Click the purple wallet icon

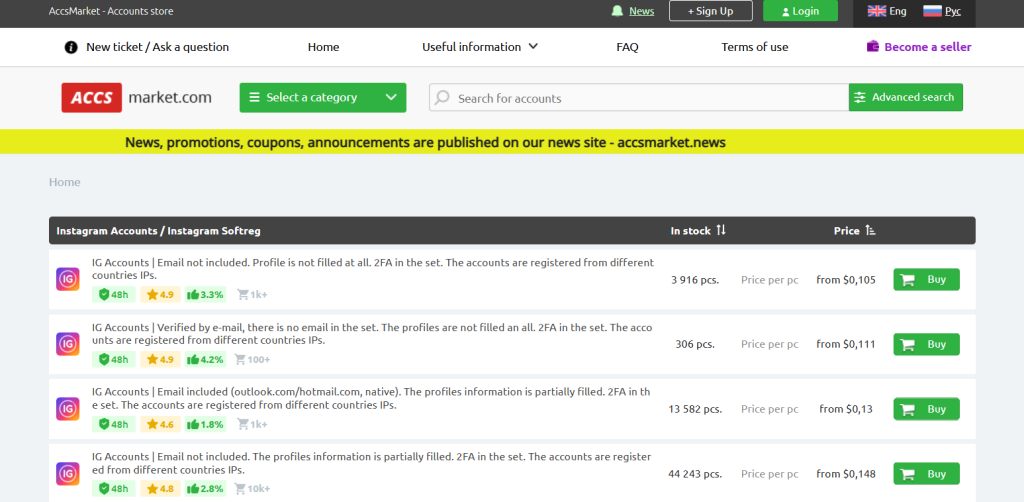click(x=872, y=46)
